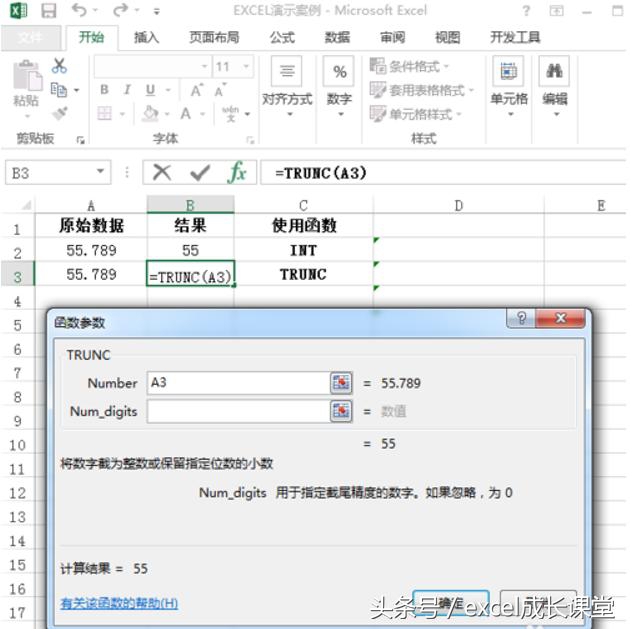
Task: Open the font (字体) dialog launcher
Action: click(250, 139)
